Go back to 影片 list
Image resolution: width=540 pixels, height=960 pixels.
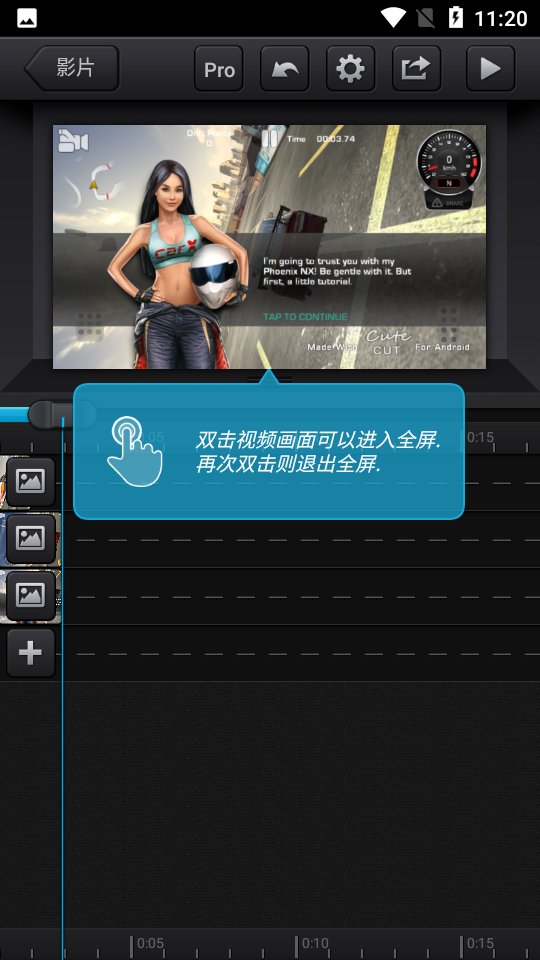72,68
